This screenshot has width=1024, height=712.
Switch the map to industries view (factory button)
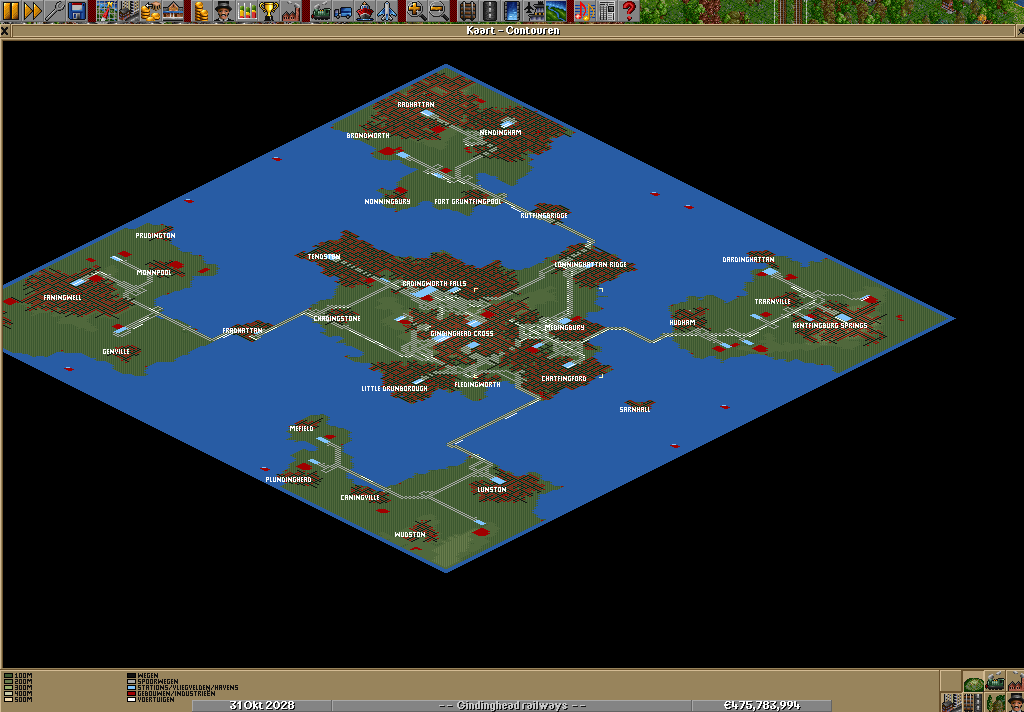click(x=1015, y=681)
